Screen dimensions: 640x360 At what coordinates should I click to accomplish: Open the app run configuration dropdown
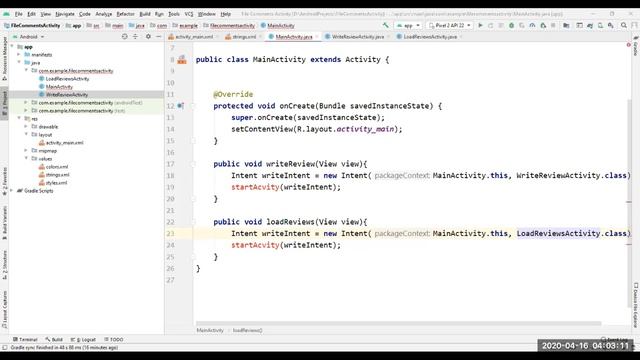[x=408, y=25]
